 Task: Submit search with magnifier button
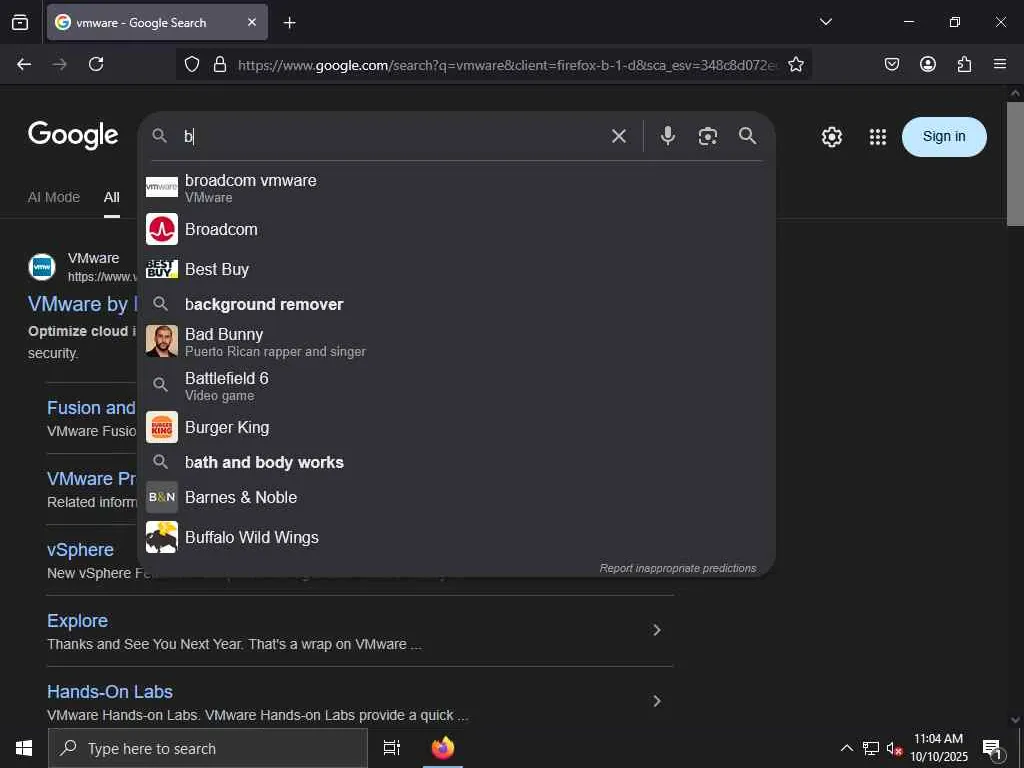(x=748, y=136)
